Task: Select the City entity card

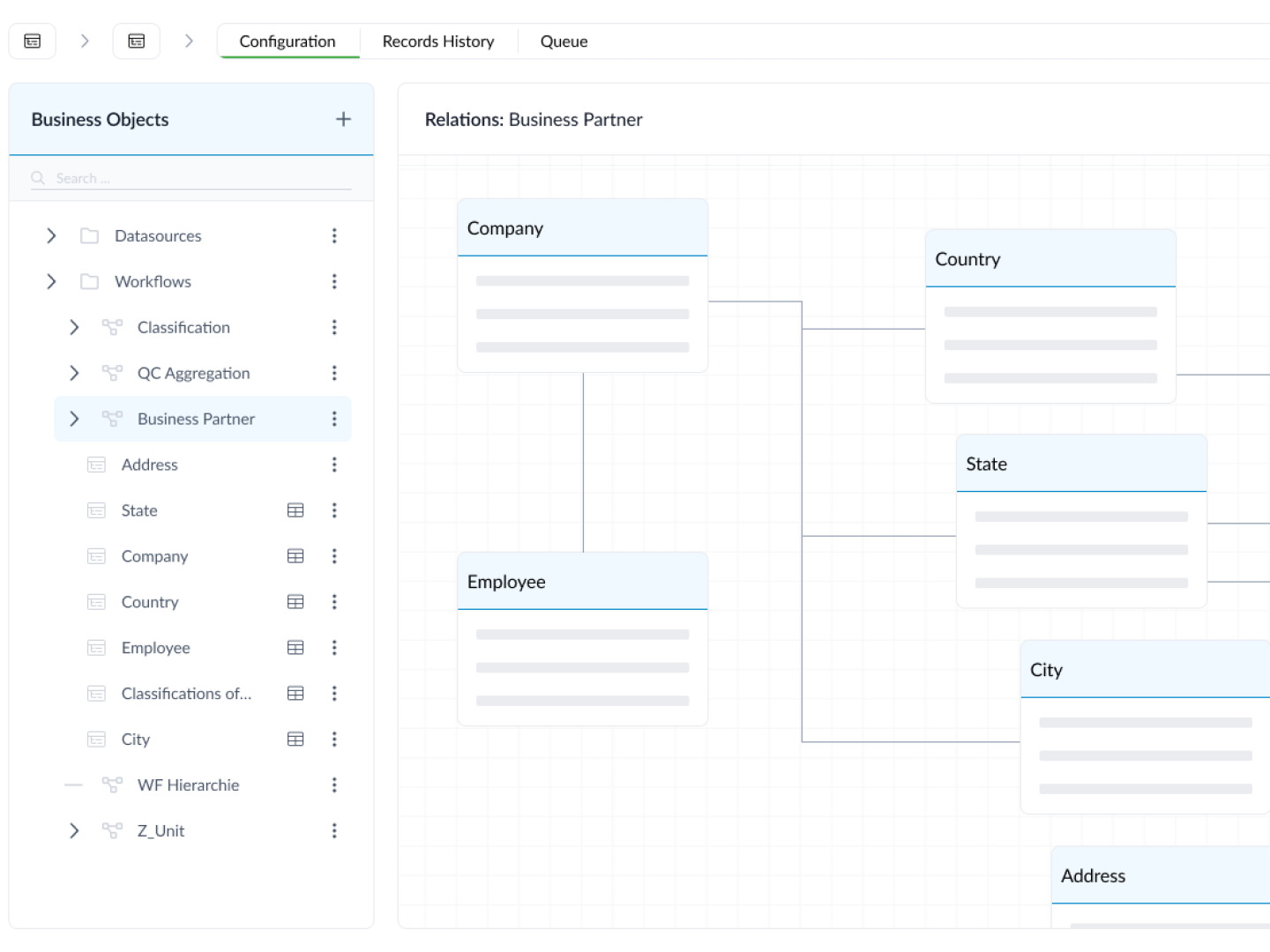Action: coord(1146,727)
